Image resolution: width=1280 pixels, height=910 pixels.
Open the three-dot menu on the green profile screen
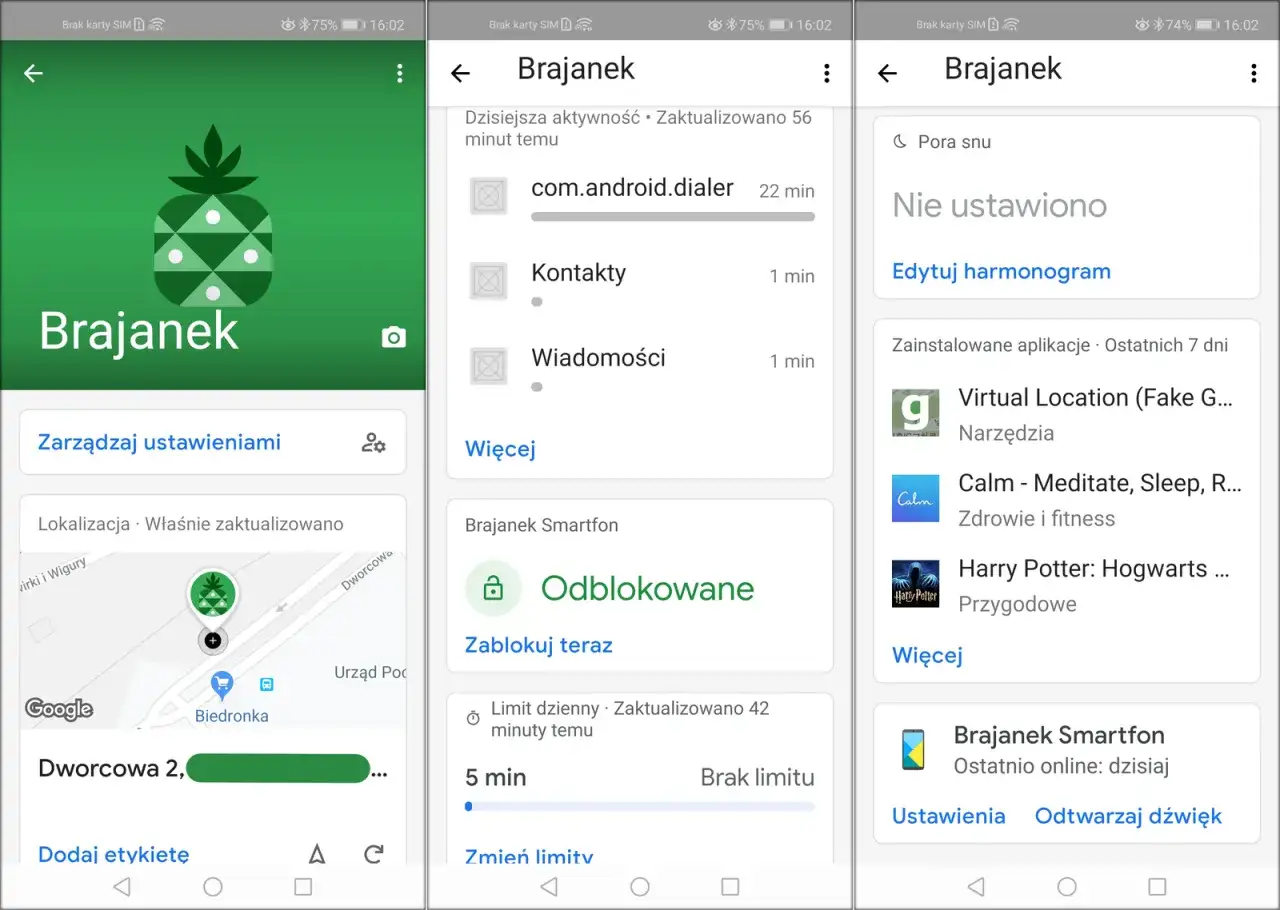click(399, 73)
